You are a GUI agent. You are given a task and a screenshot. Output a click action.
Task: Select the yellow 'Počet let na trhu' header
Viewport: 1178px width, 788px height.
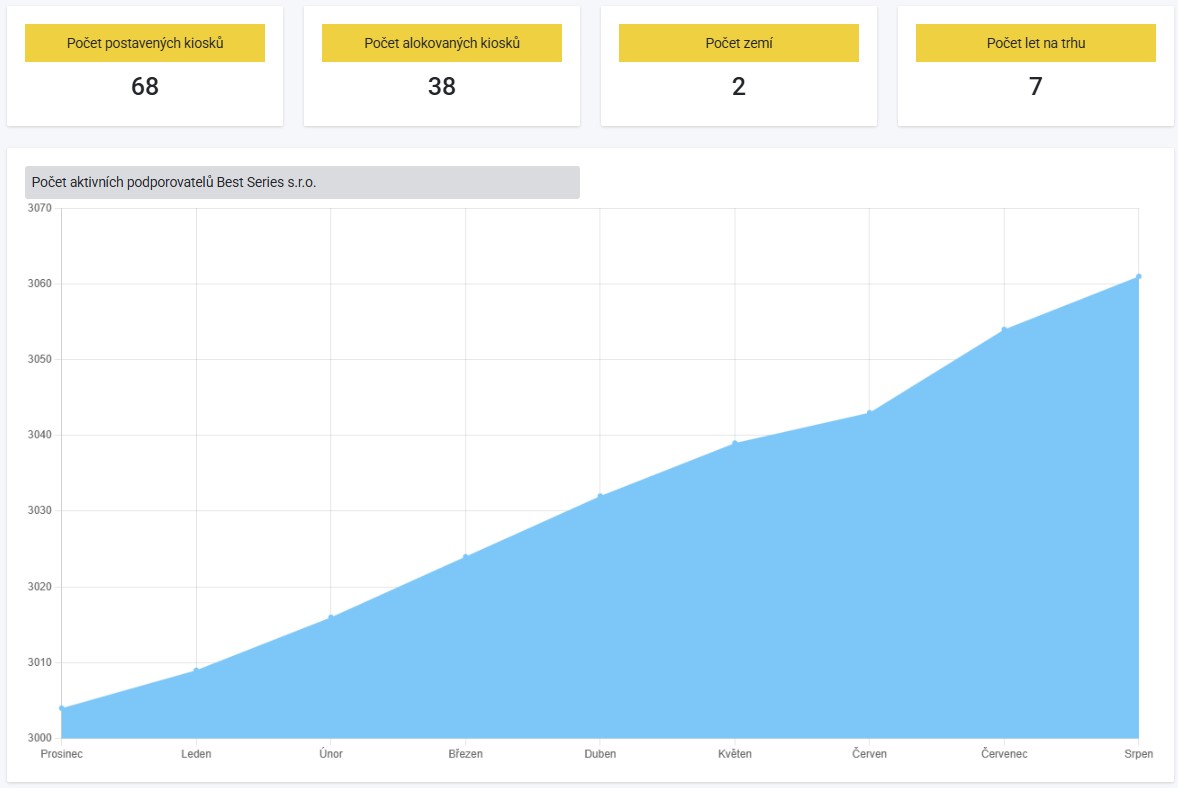[1035, 43]
